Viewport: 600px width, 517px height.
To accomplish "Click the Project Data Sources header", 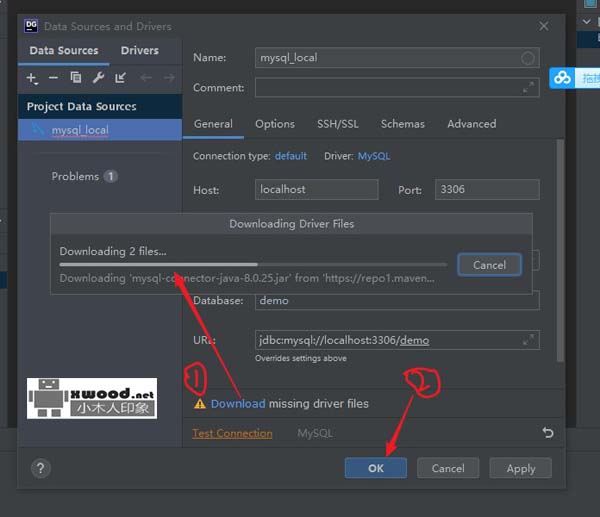I will [x=100, y=106].
